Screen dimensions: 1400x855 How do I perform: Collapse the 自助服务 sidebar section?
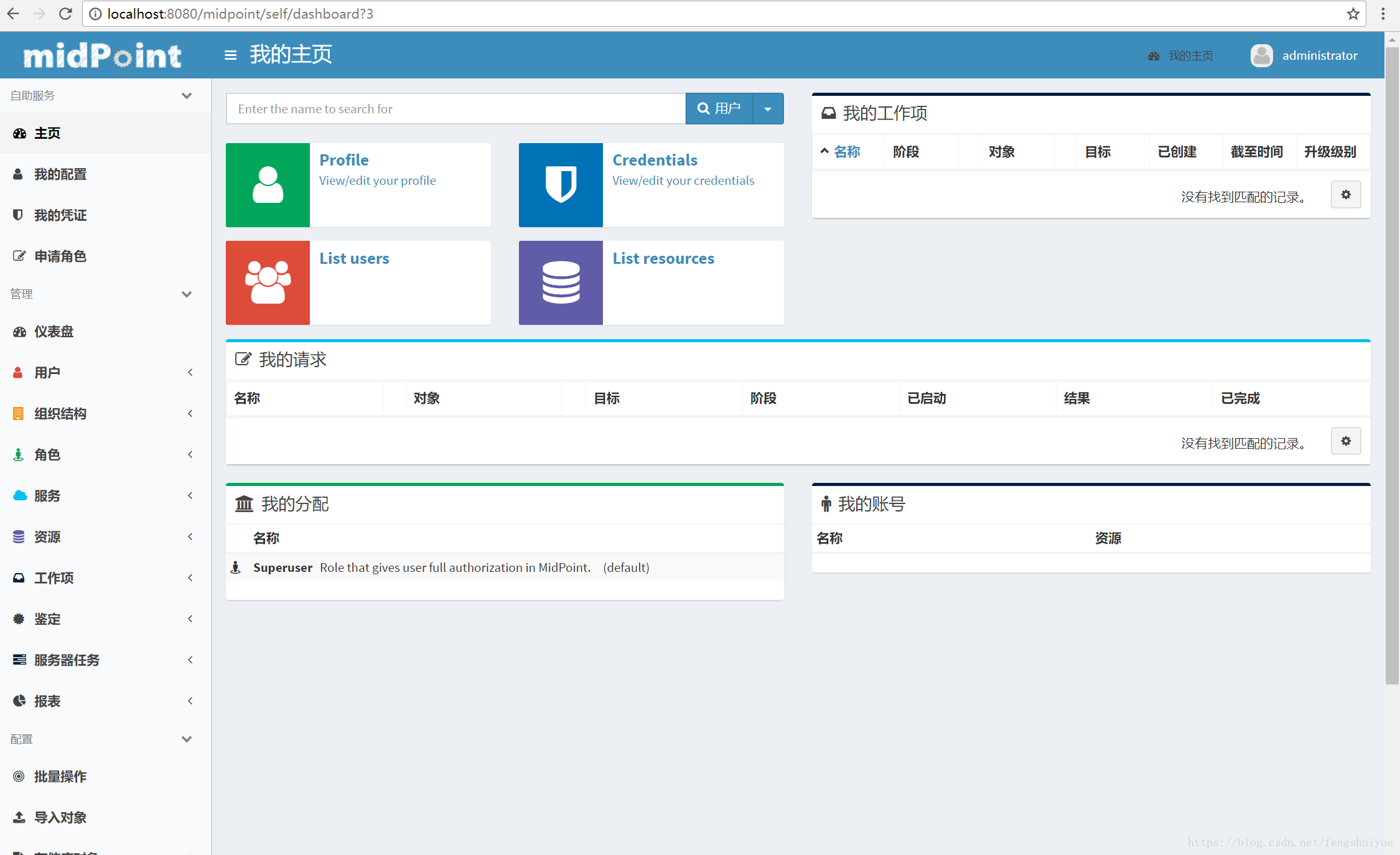click(x=186, y=95)
